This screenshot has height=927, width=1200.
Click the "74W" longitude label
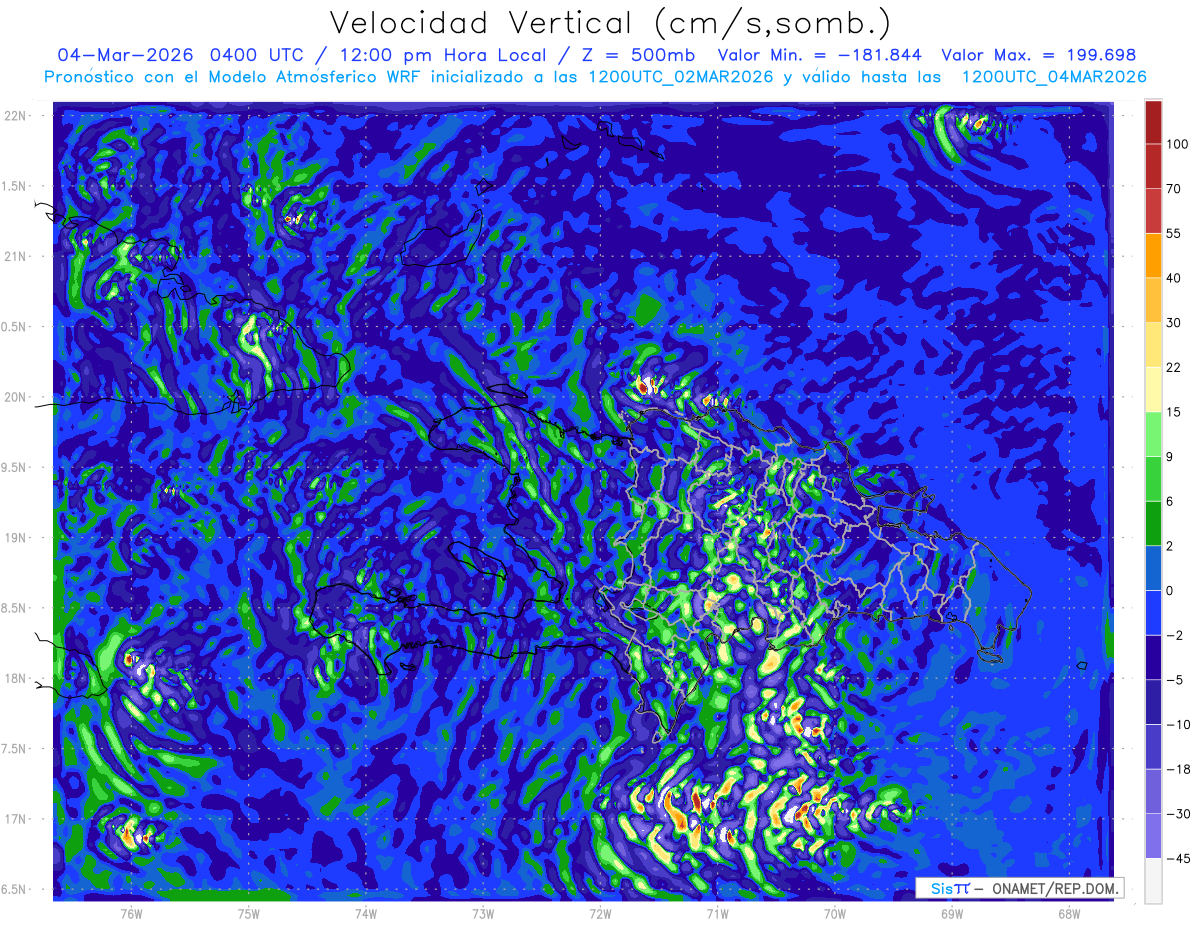click(x=365, y=913)
